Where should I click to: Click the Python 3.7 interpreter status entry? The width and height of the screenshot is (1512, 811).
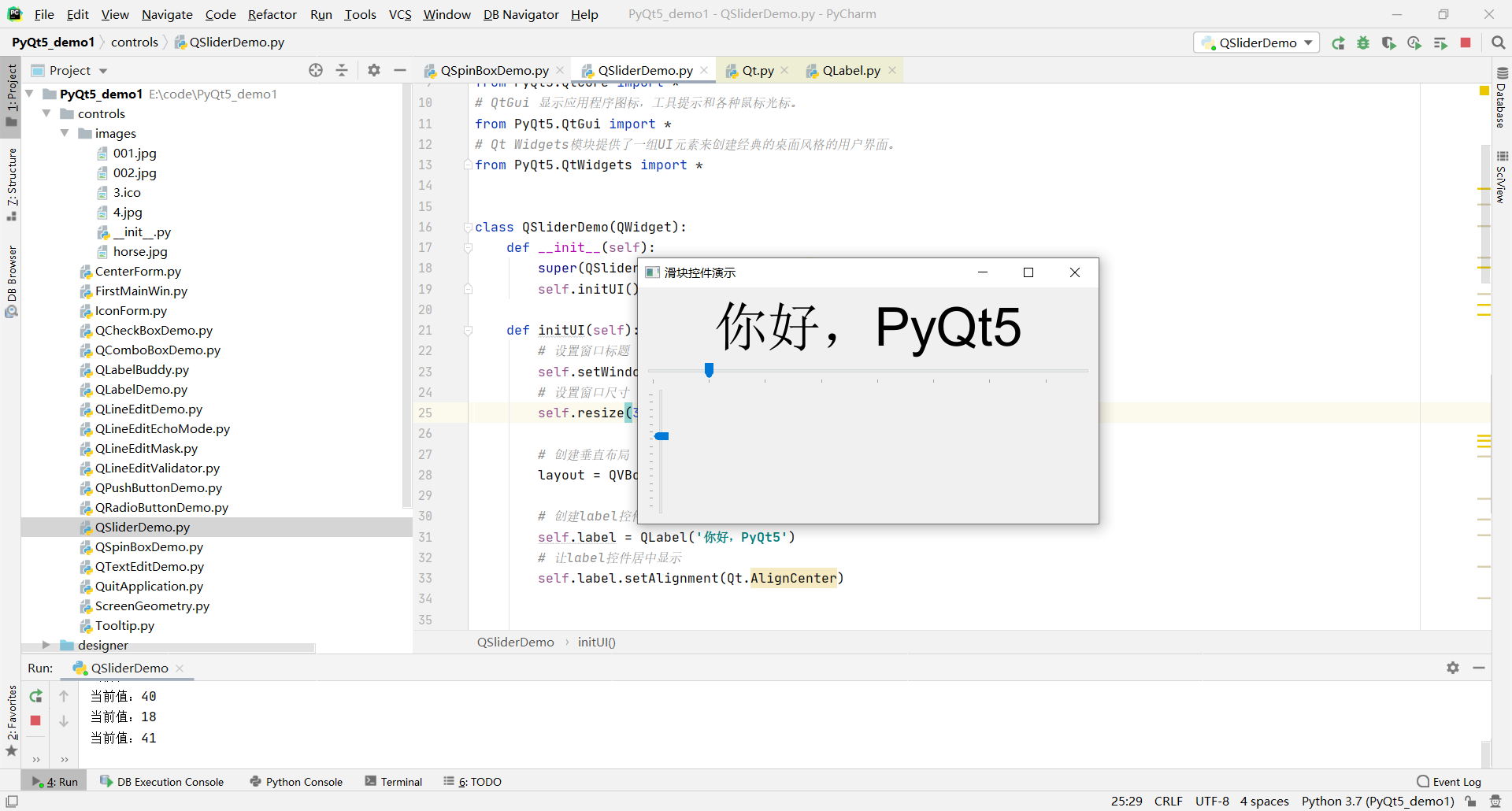pyautogui.click(x=1377, y=801)
